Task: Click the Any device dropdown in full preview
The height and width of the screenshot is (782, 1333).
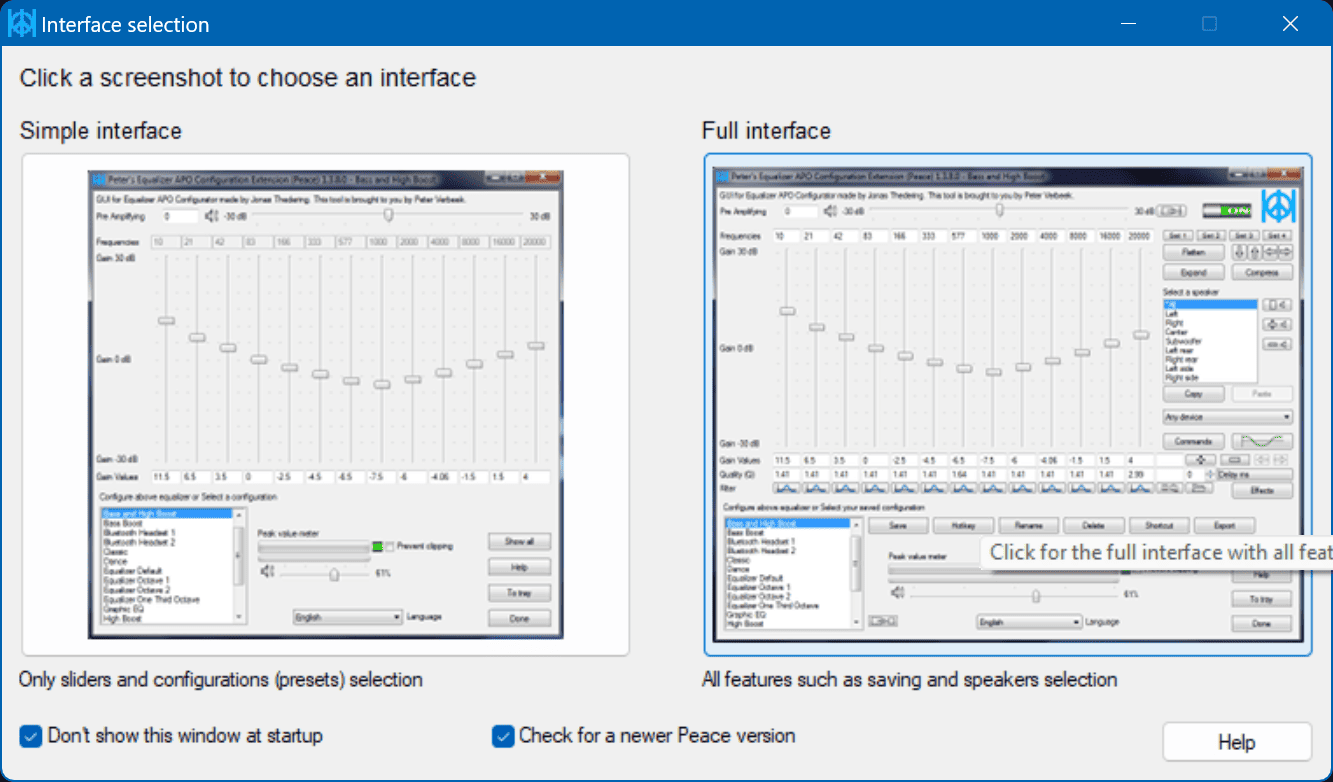Action: click(x=1227, y=417)
